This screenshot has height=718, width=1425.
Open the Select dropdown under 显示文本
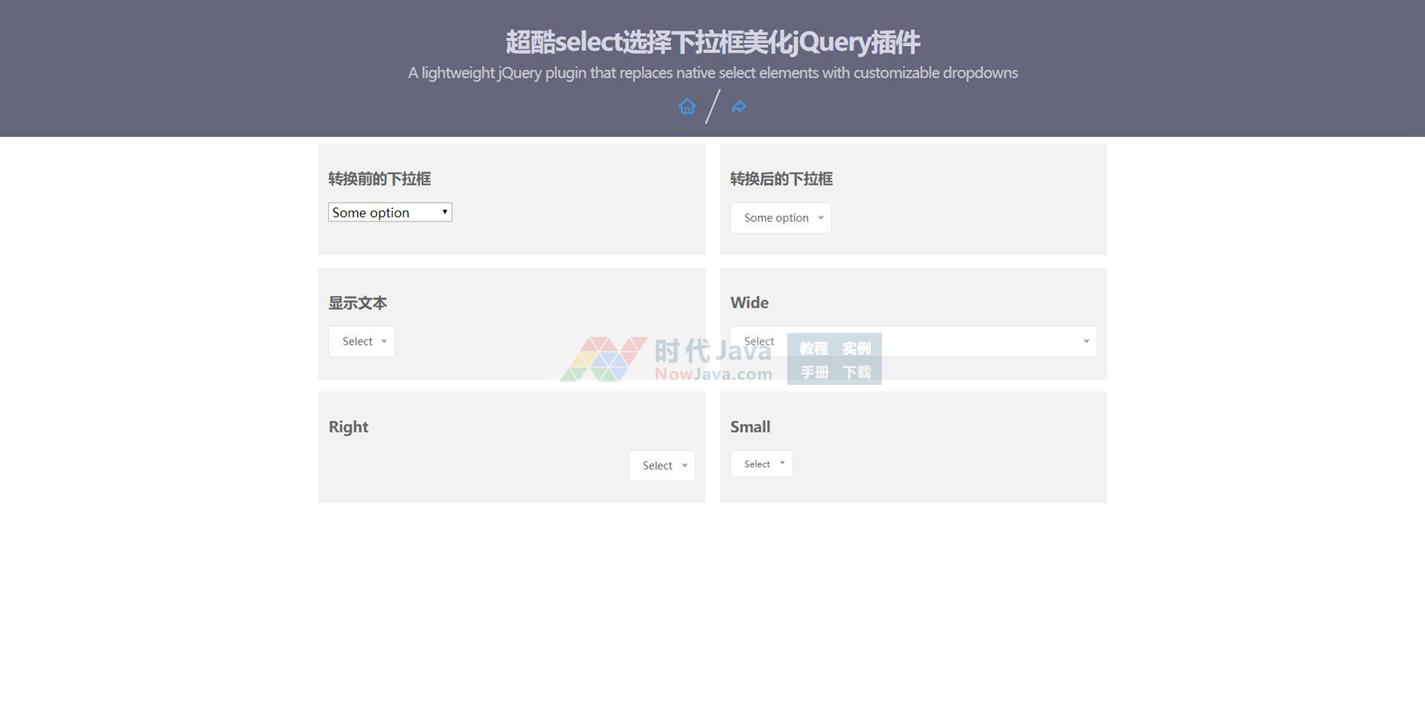tap(361, 342)
